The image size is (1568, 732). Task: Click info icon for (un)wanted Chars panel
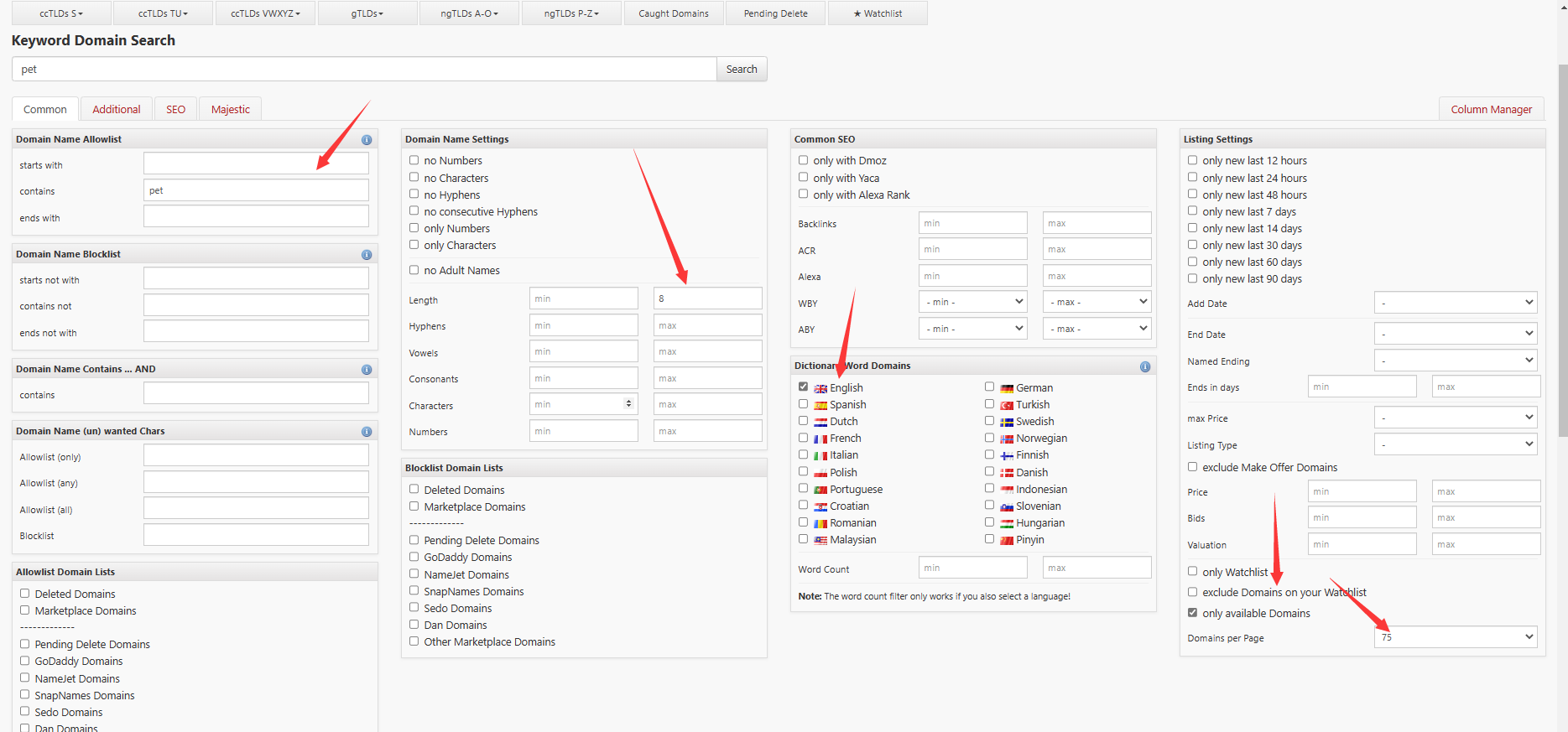tap(367, 432)
